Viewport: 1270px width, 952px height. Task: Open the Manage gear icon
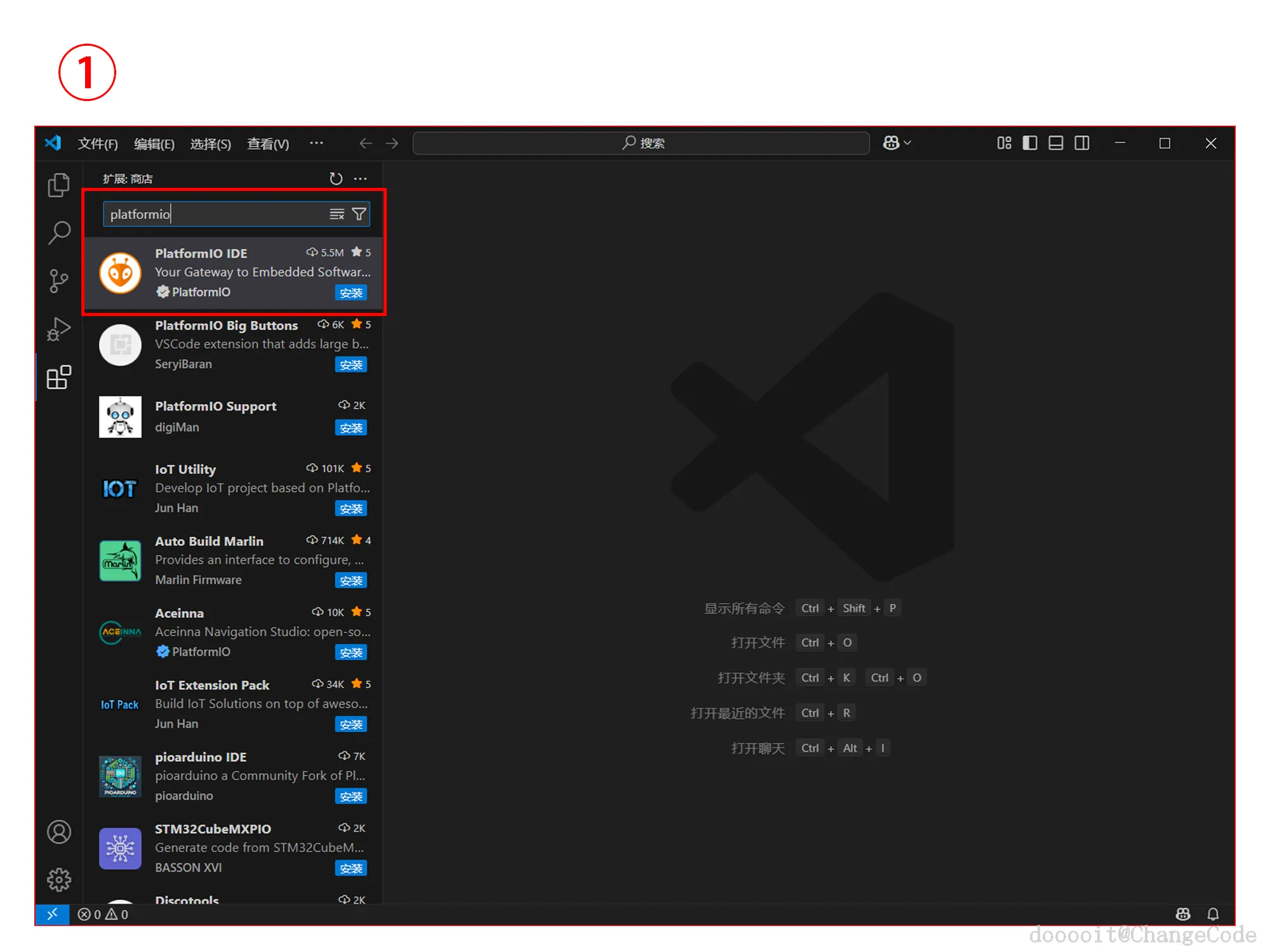coord(58,879)
